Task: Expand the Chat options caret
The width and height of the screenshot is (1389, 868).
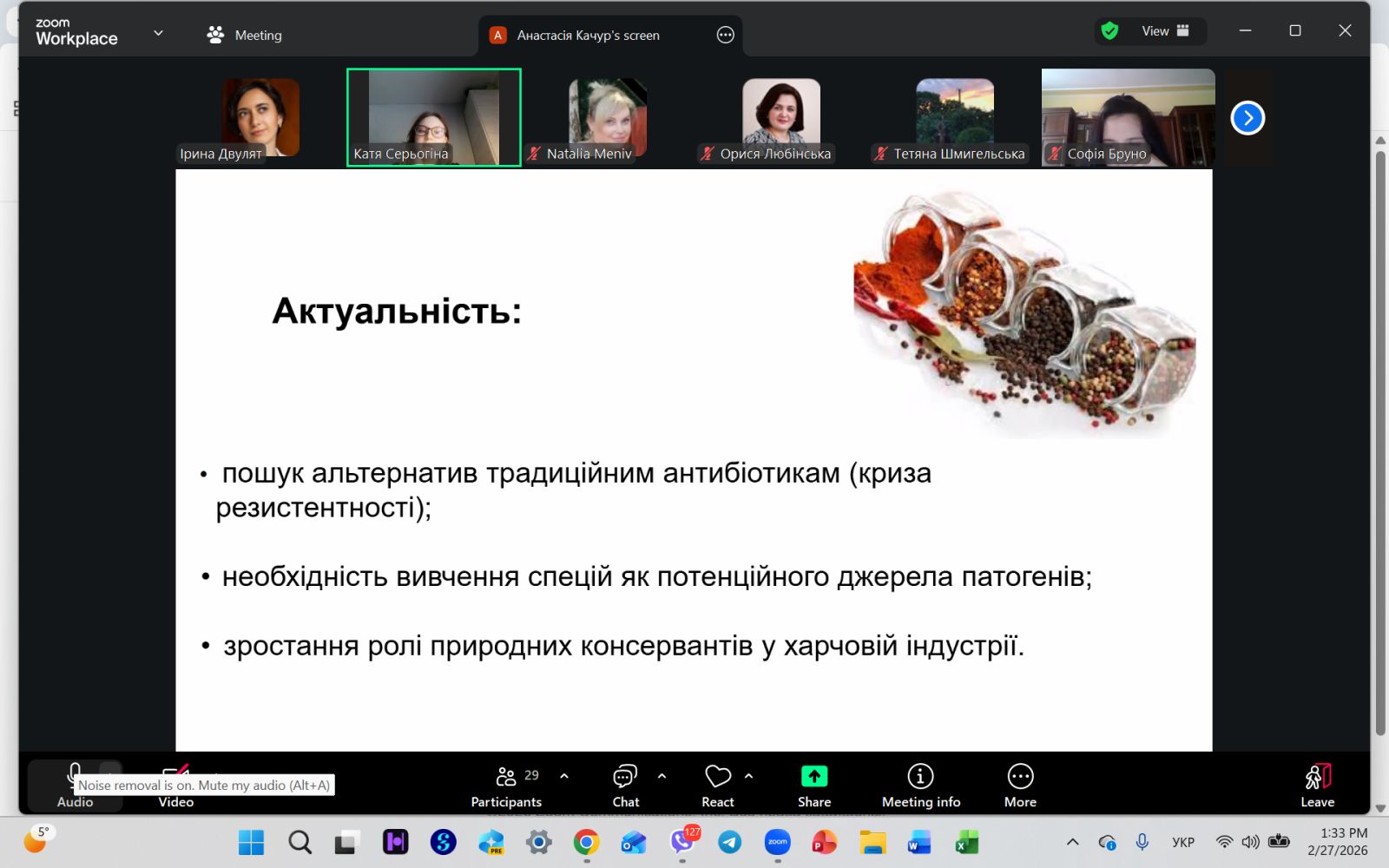Action: [x=662, y=776]
